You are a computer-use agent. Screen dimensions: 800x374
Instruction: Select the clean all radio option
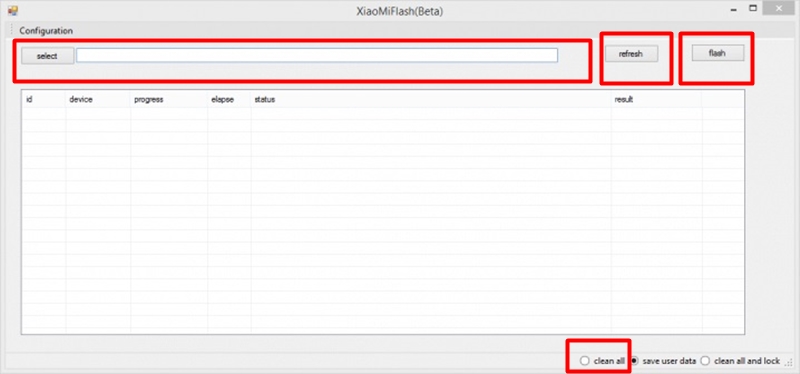click(x=602, y=361)
